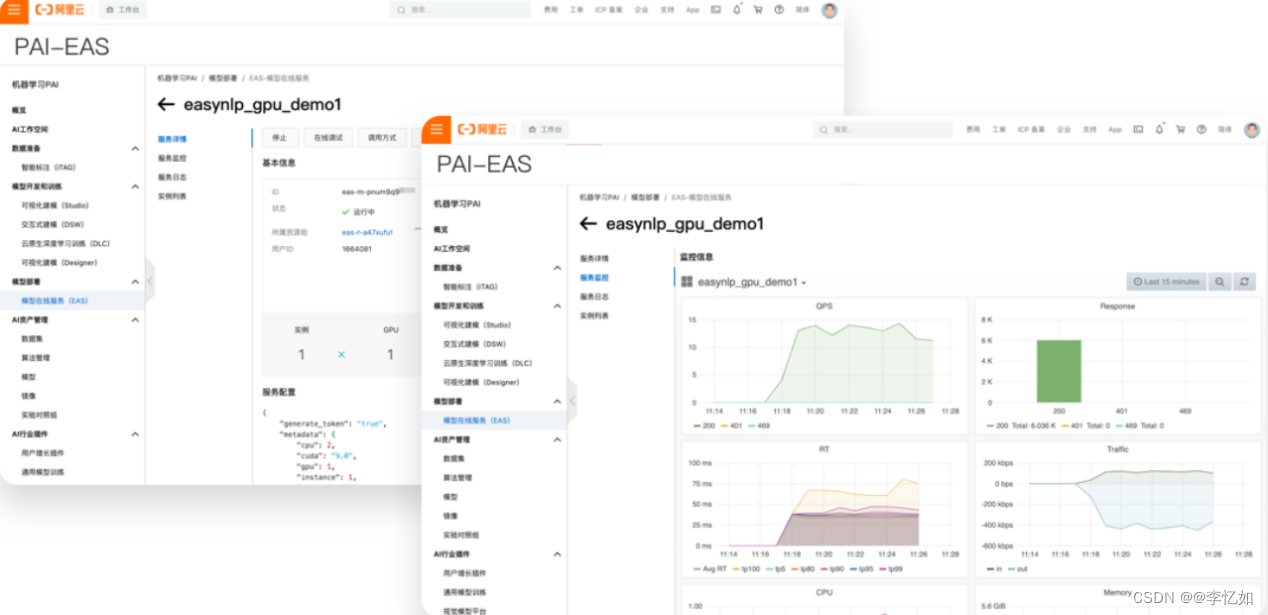Open 交互式建模（DSW） in front window sidebar
Viewport: 1268px width, 615px height.
coord(474,344)
